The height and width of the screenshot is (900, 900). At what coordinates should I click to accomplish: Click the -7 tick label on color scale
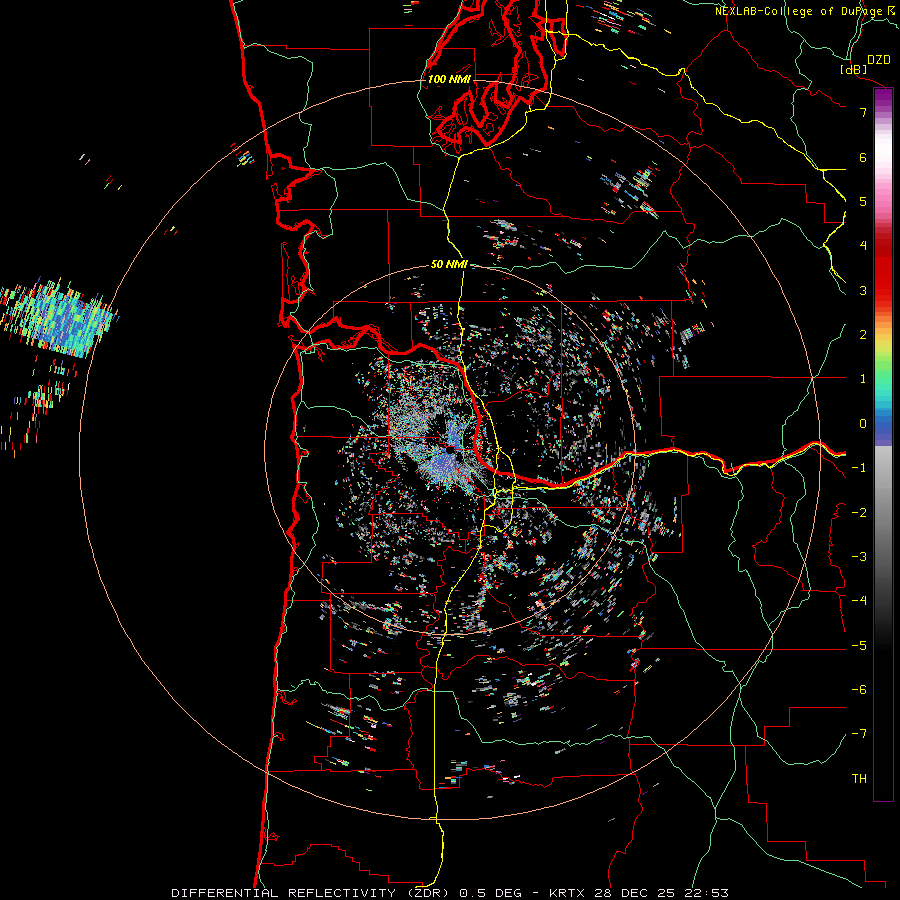pos(859,734)
